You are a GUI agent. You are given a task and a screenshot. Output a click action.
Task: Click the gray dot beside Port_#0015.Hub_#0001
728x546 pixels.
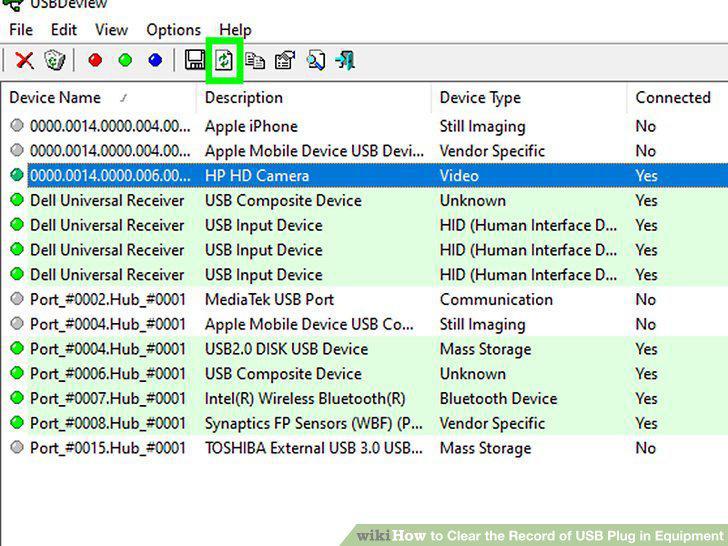pyautogui.click(x=17, y=447)
